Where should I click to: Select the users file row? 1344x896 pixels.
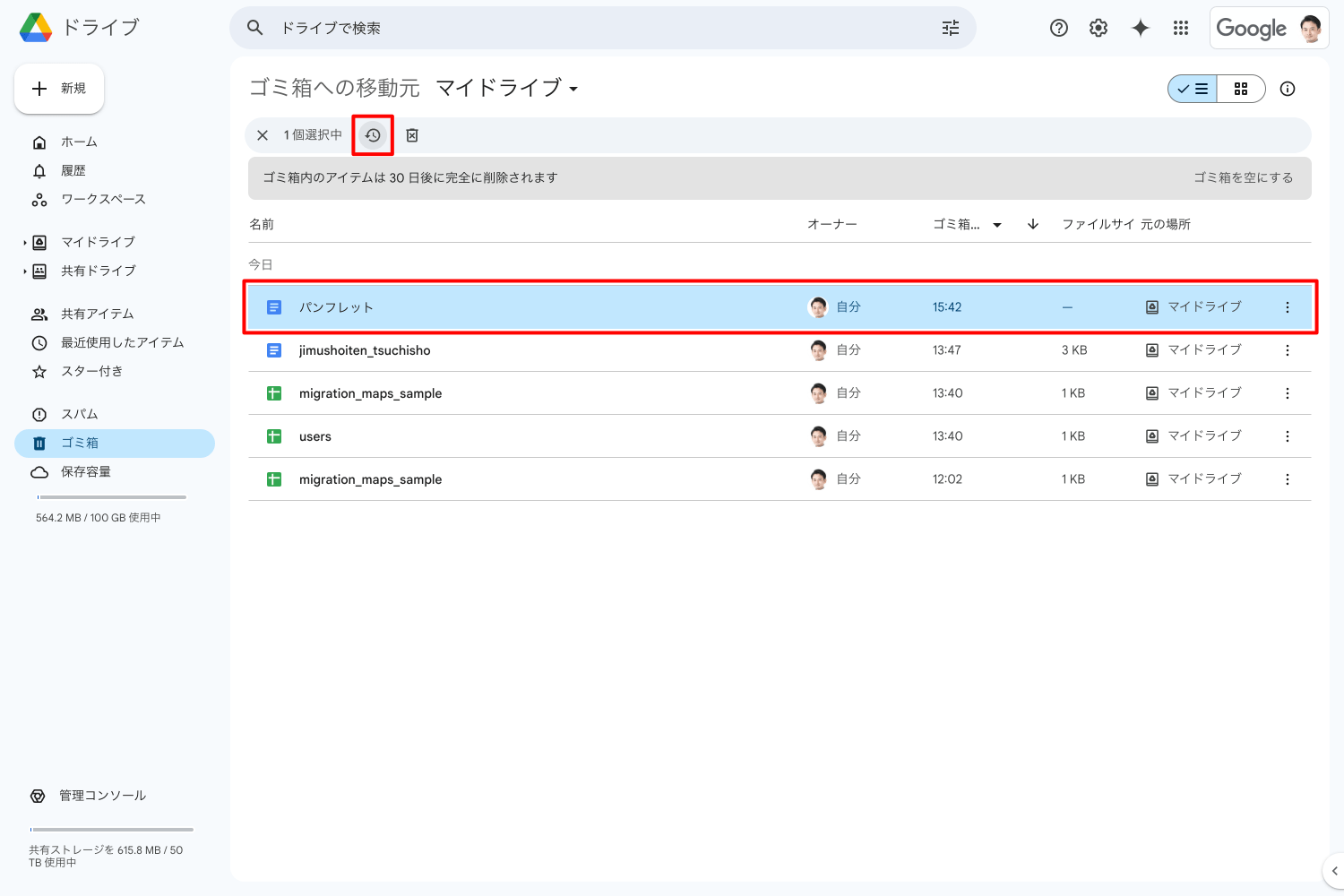coord(780,436)
